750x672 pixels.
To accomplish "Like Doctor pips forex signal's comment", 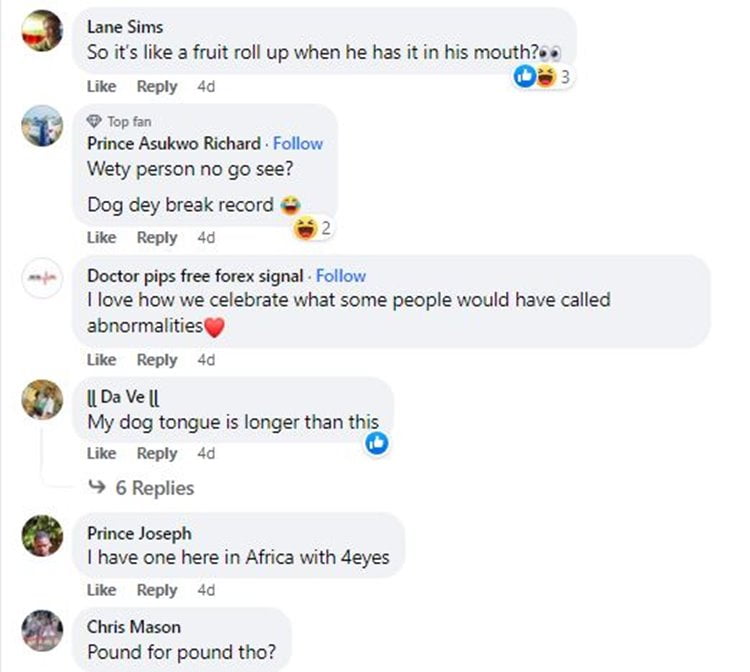I will click(x=101, y=360).
